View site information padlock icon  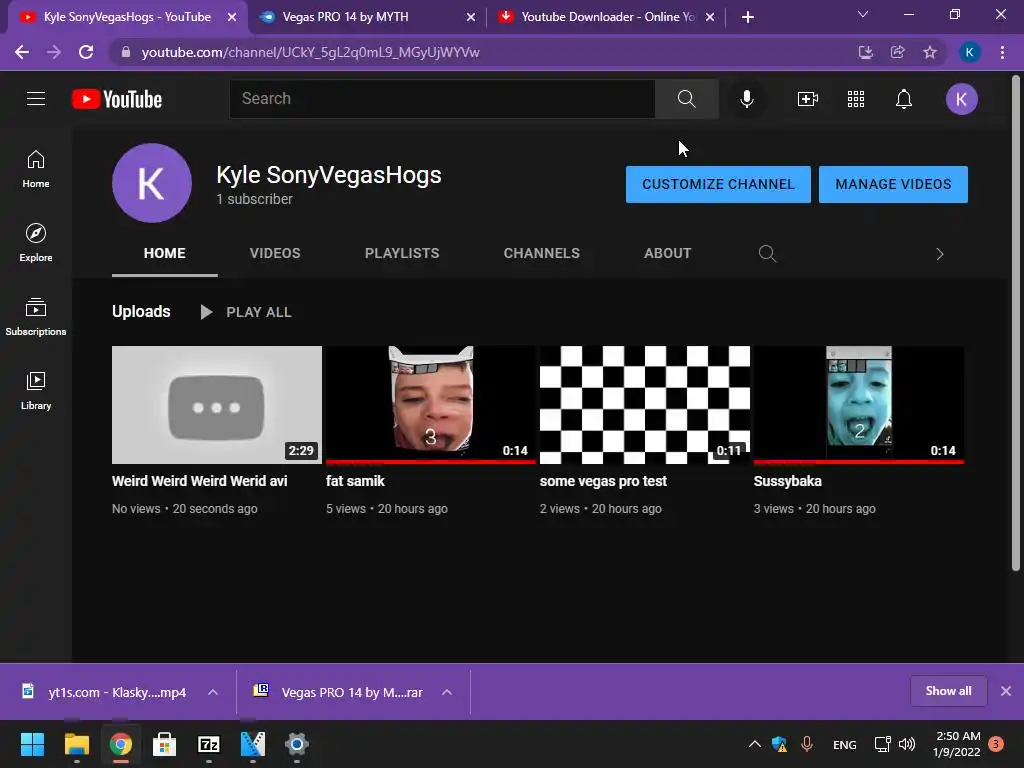tap(126, 52)
